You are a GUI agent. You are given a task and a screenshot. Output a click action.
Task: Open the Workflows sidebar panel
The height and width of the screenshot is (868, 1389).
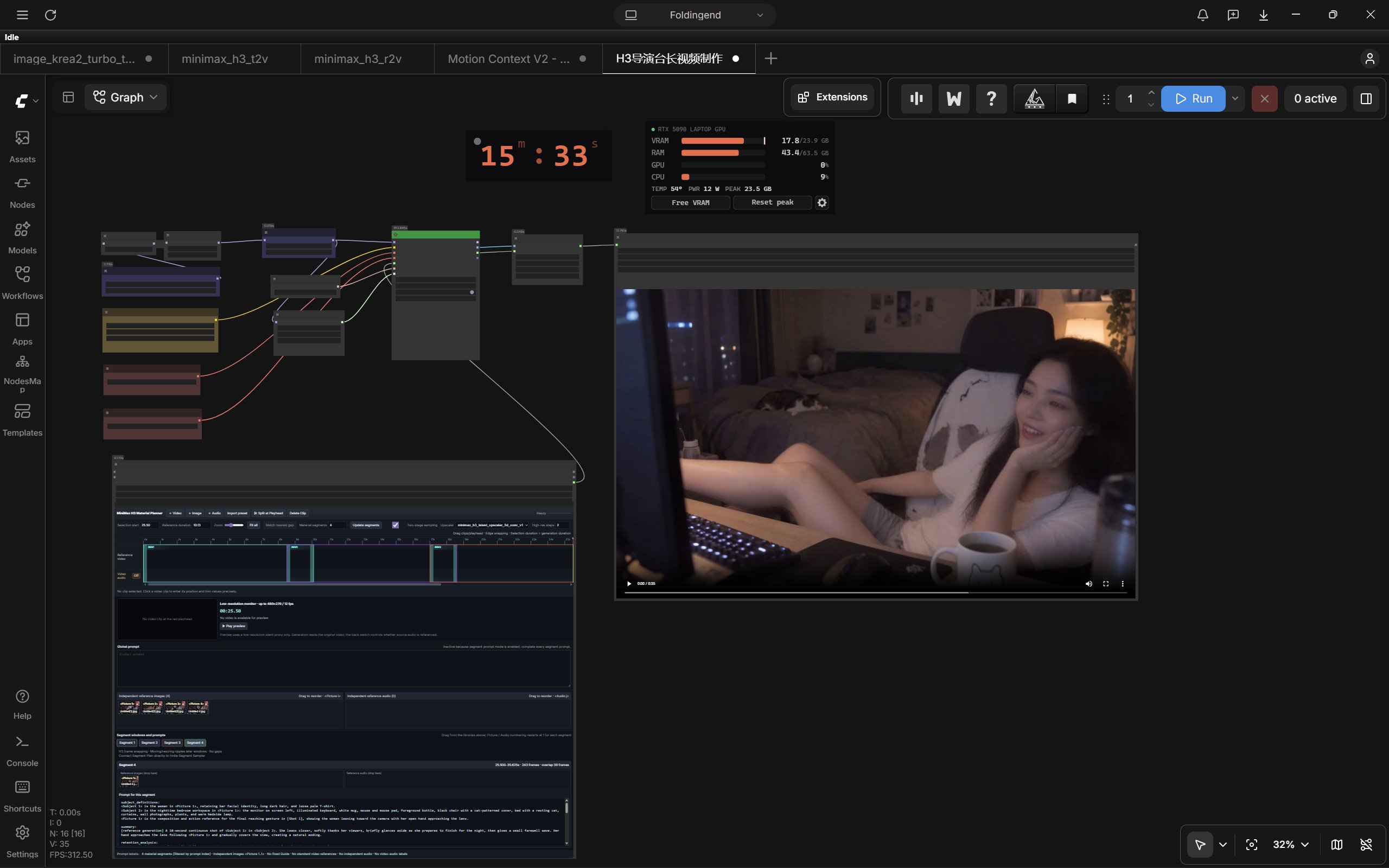pyautogui.click(x=22, y=283)
